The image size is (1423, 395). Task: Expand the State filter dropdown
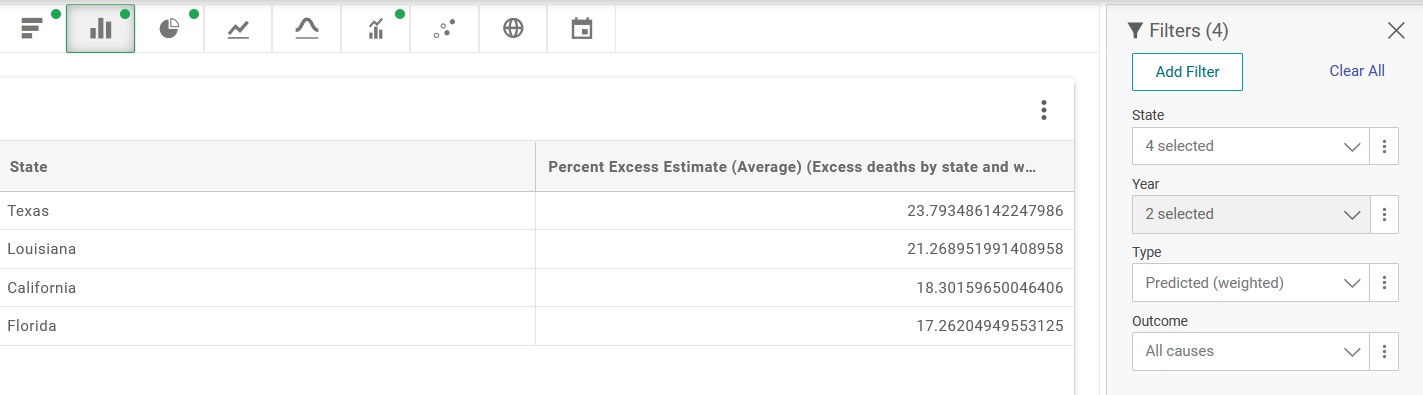1251,146
